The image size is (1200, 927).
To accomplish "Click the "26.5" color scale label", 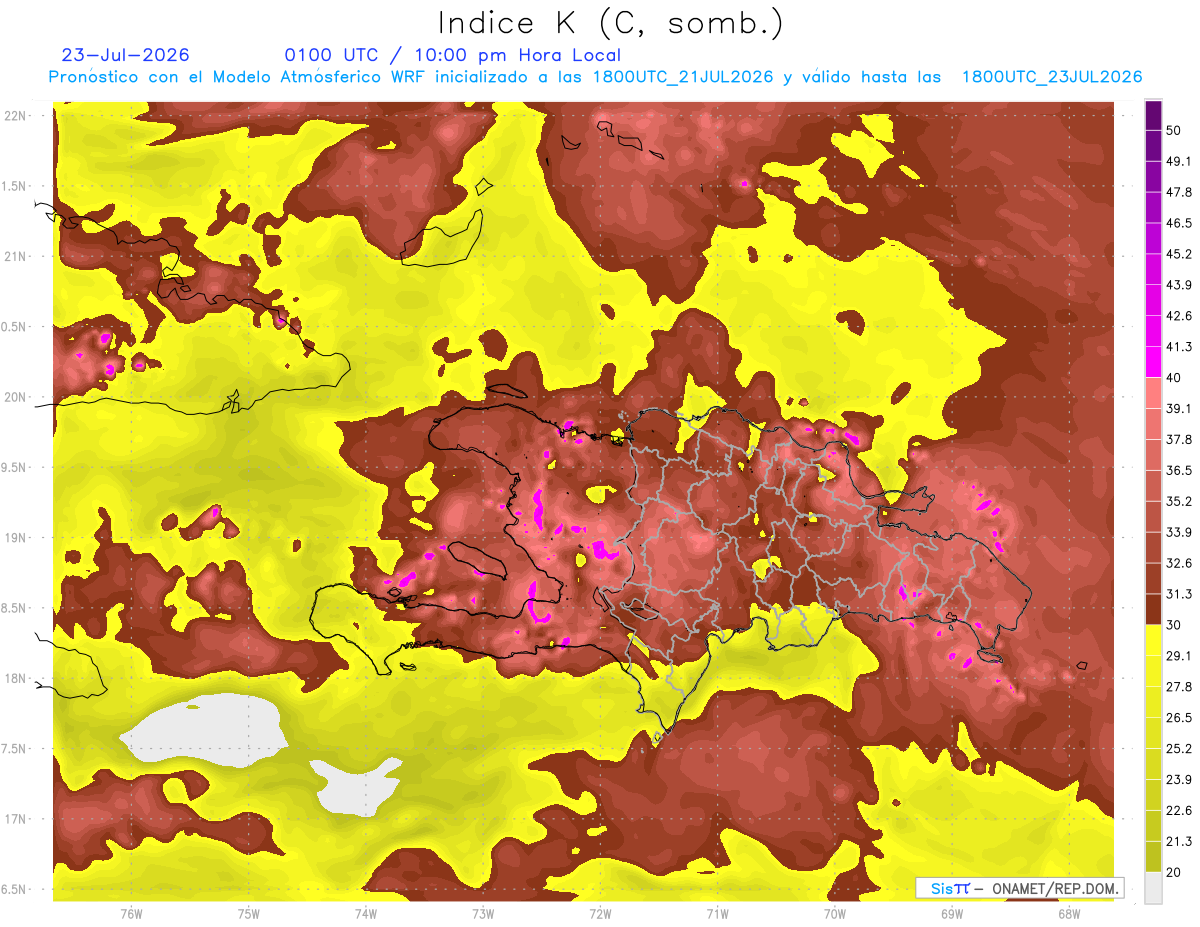I will coord(1179,717).
